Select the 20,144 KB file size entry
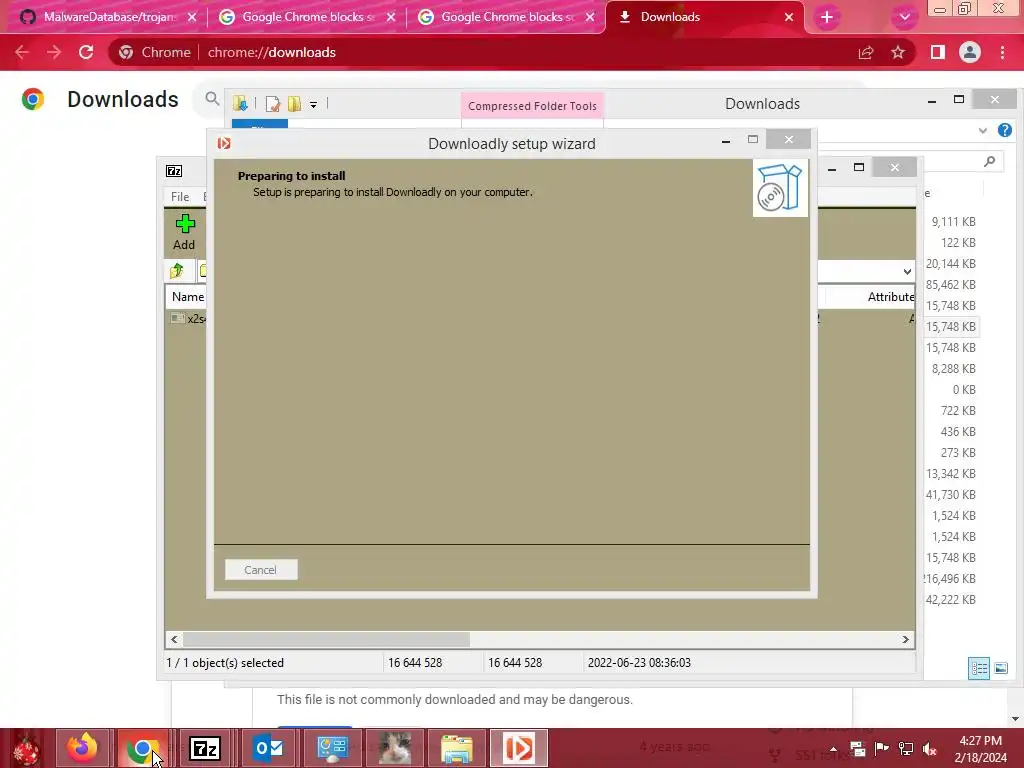Image resolution: width=1024 pixels, height=768 pixels. point(951,263)
